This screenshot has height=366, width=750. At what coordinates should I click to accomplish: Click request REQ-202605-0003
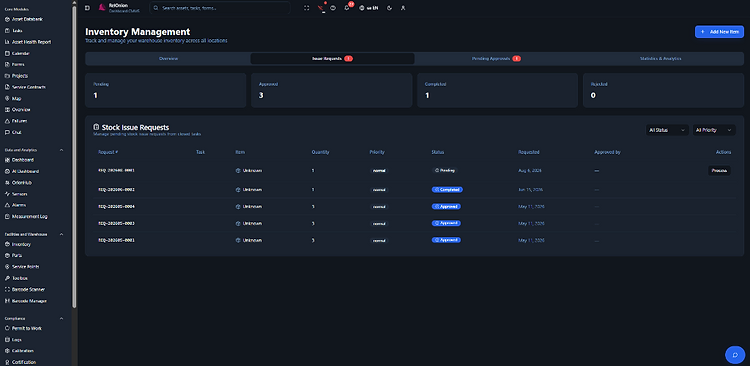click(116, 223)
